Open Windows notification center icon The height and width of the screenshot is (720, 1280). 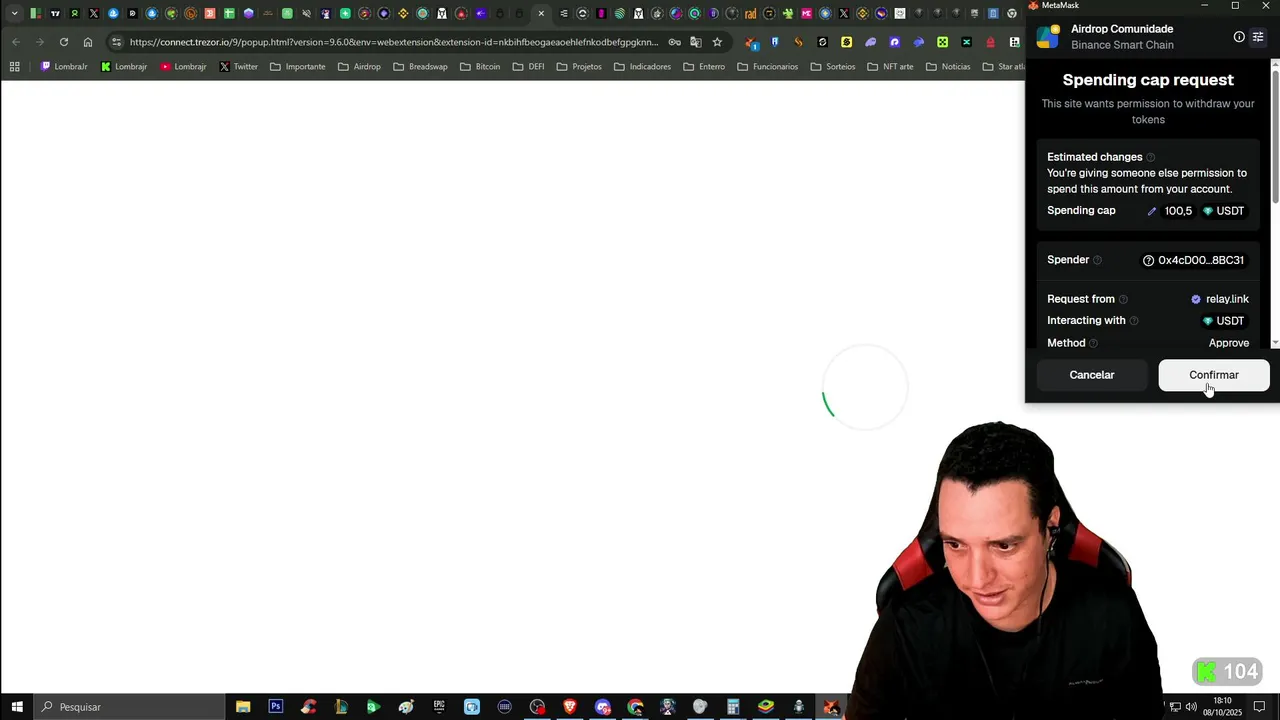pyautogui.click(x=1259, y=707)
